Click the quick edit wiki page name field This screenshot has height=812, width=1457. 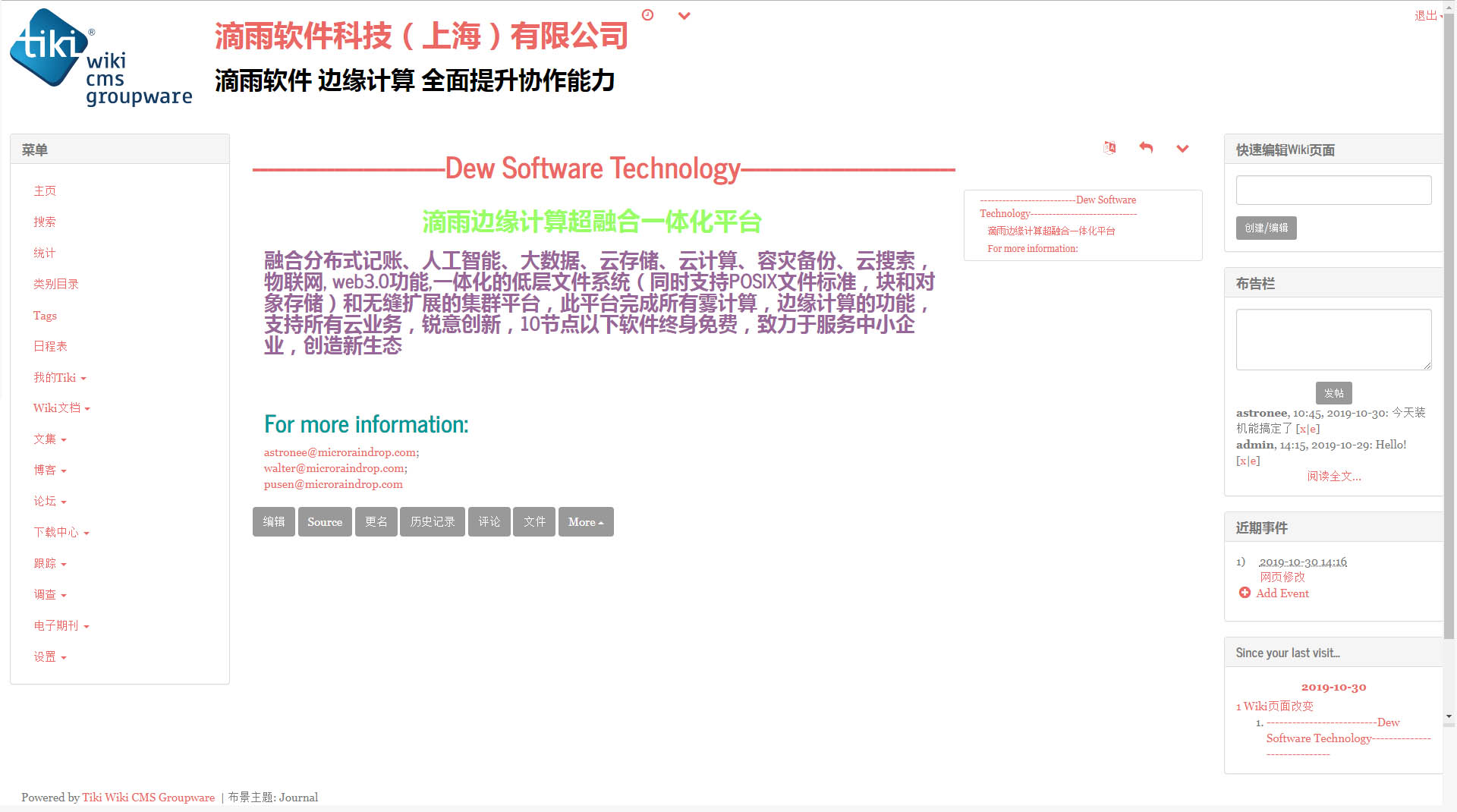click(1333, 190)
